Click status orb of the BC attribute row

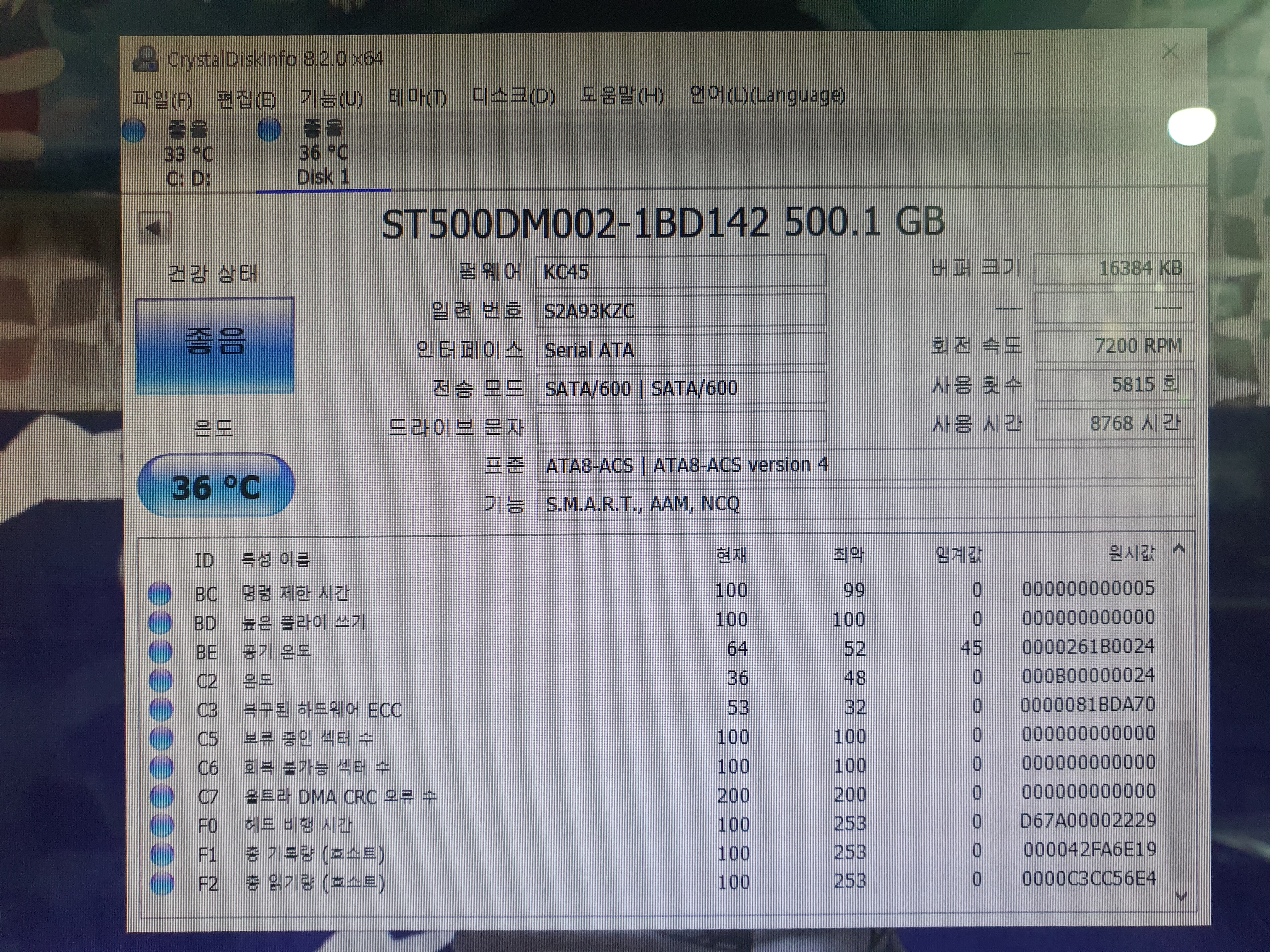(x=160, y=593)
